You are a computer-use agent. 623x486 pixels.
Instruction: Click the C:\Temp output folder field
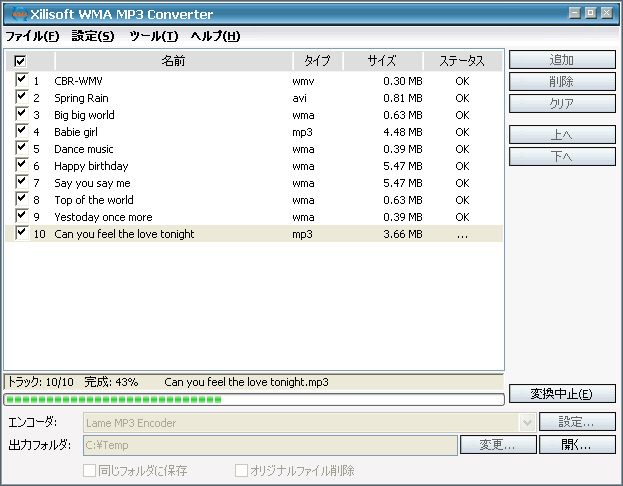[x=271, y=444]
